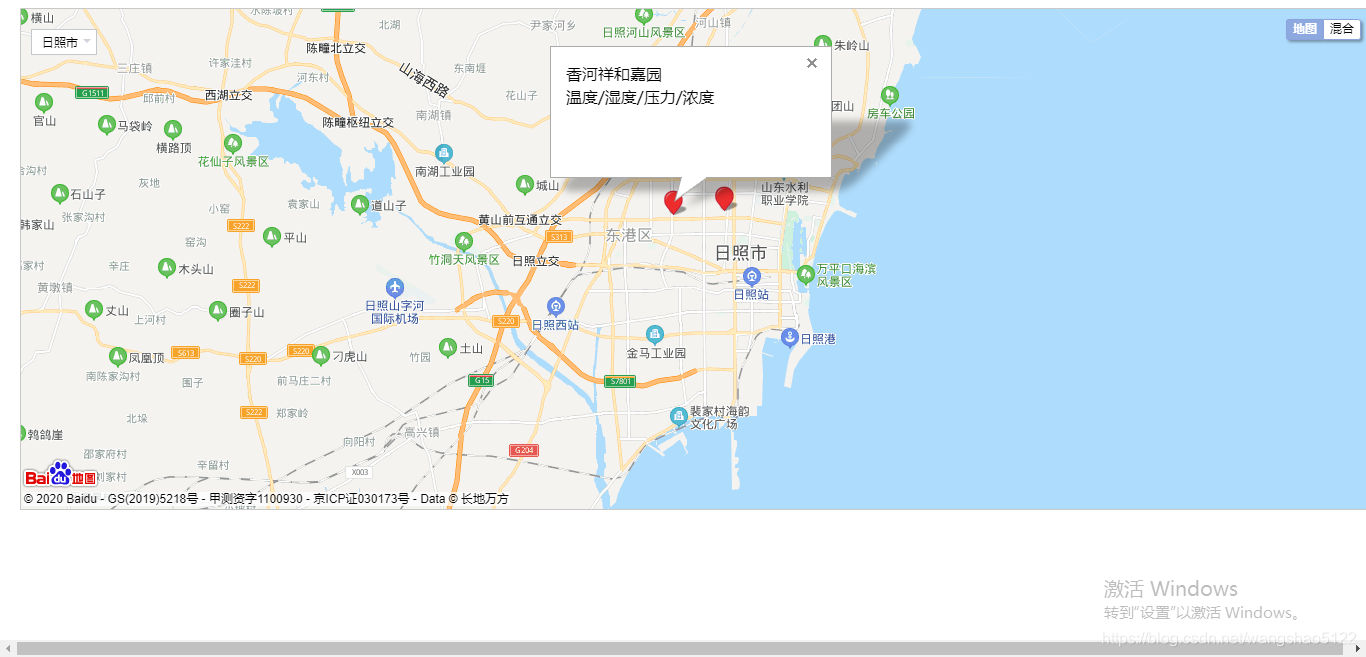Click the 房车公园 park icon

[890, 95]
